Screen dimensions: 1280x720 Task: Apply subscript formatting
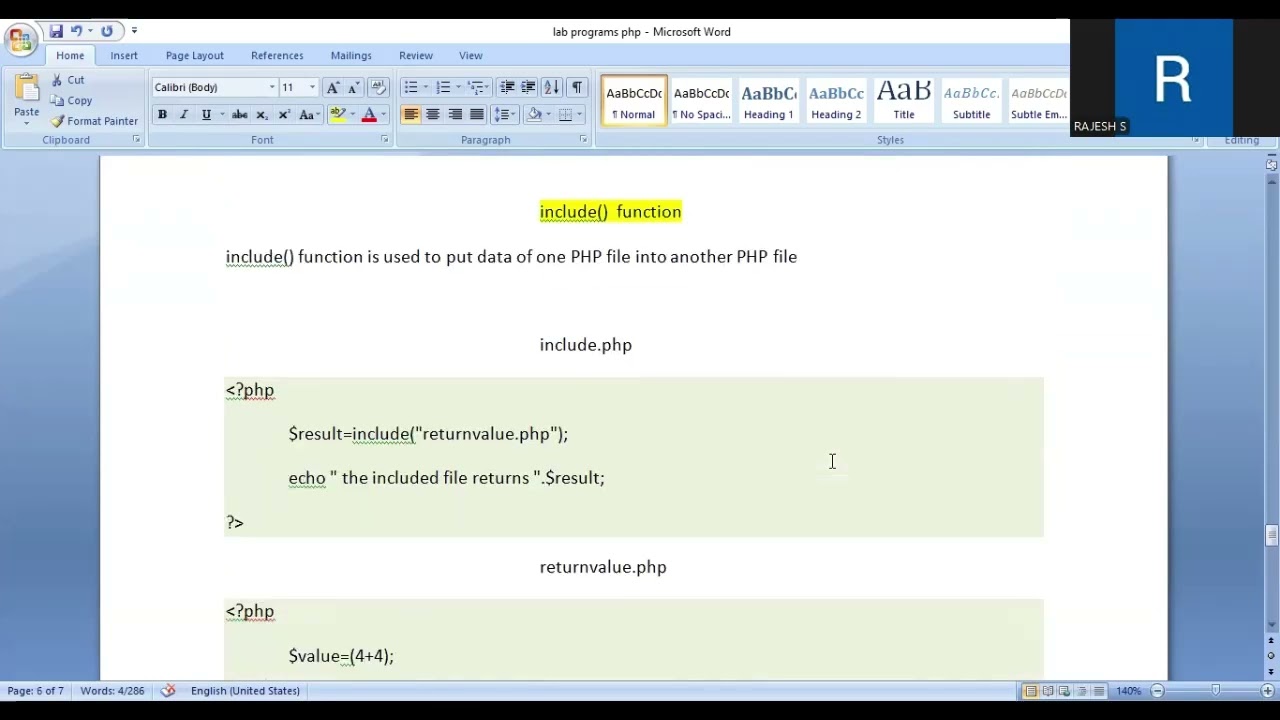(262, 115)
